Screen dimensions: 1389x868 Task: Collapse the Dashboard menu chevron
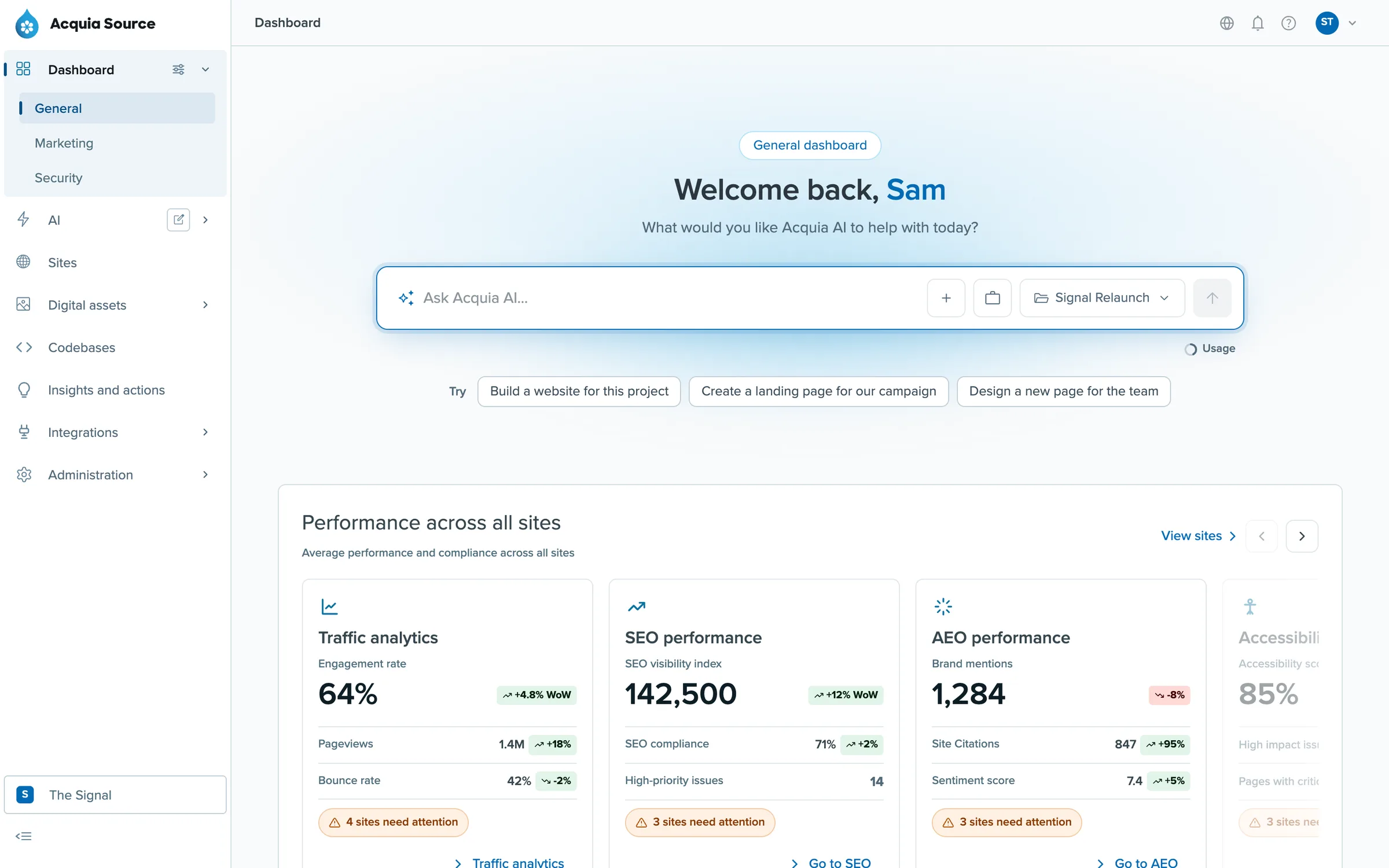[x=205, y=69]
